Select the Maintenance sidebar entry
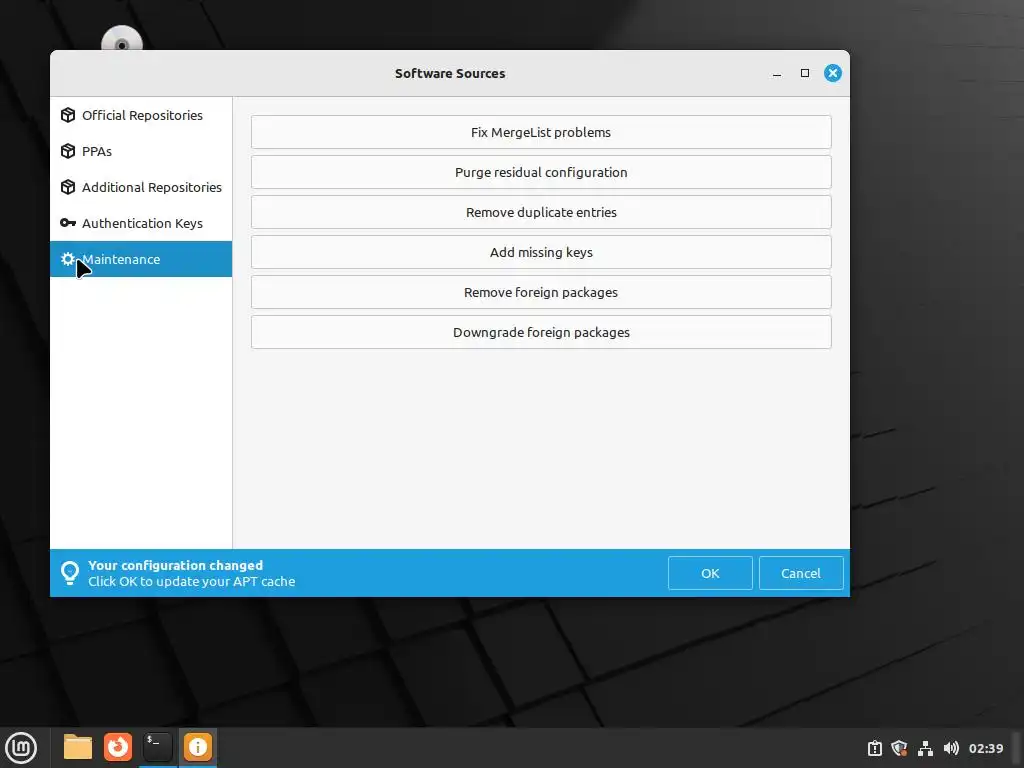 click(141, 259)
